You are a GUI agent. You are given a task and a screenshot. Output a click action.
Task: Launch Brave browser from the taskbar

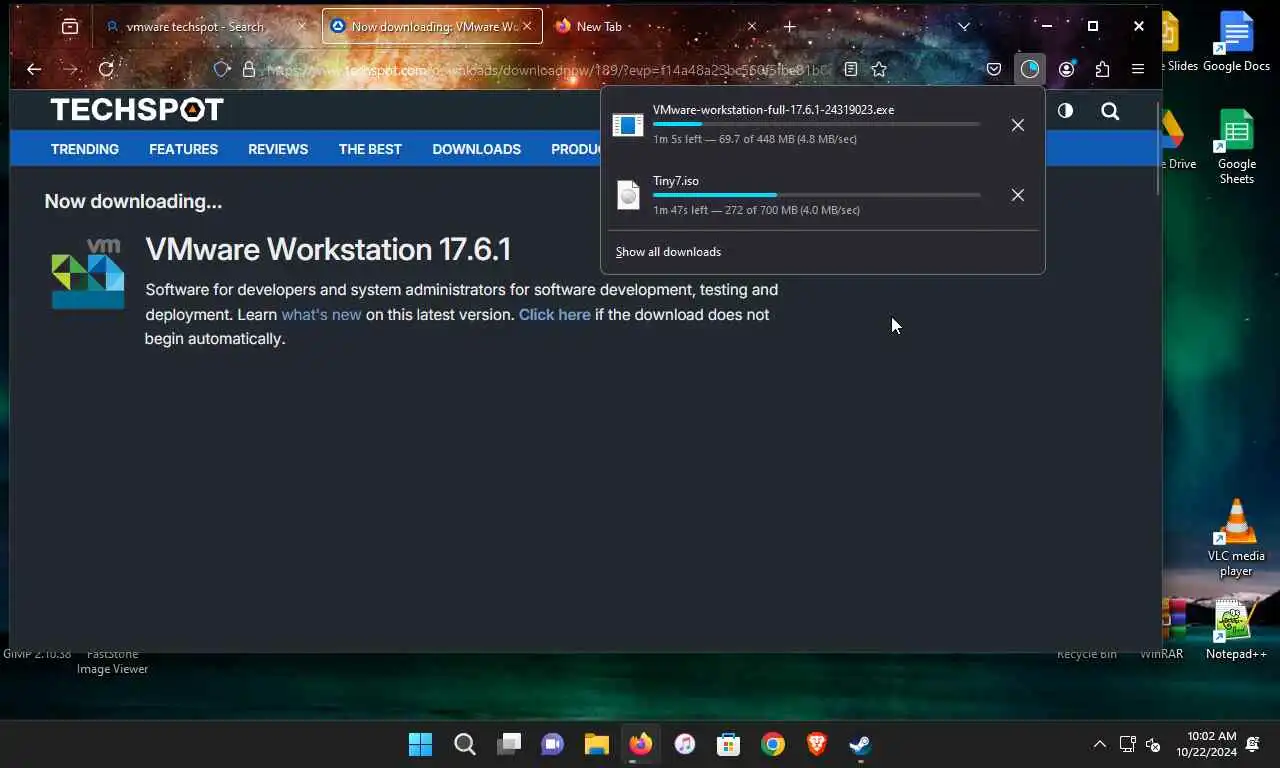point(816,744)
